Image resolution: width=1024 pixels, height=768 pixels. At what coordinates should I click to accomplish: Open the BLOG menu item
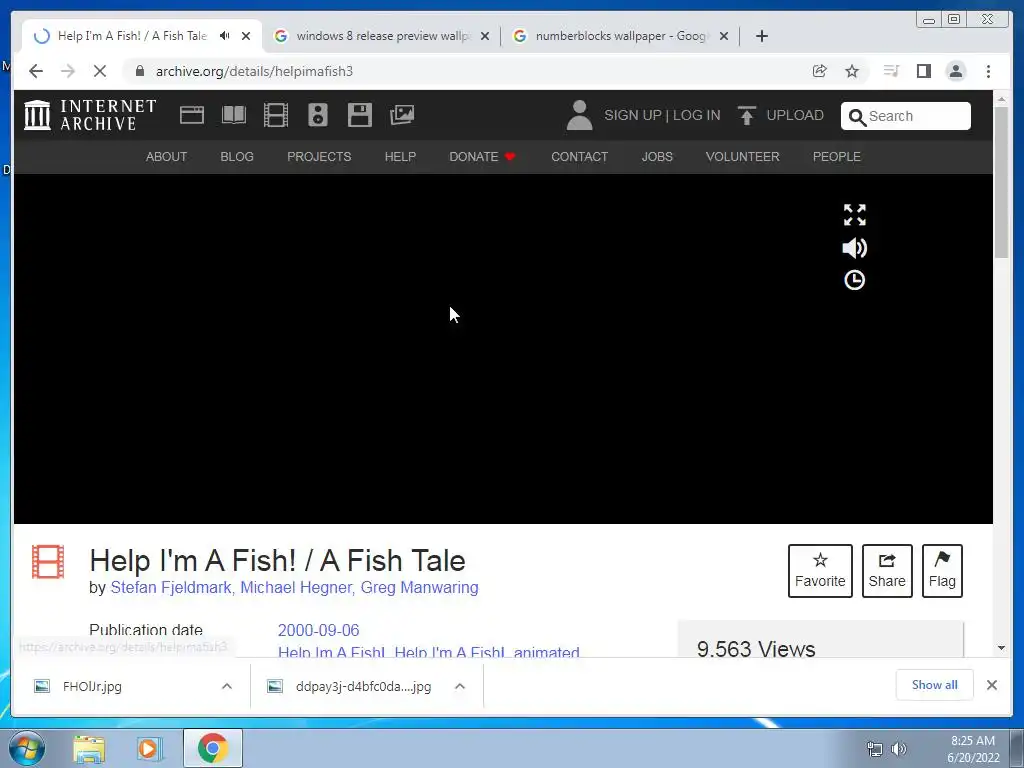click(237, 157)
